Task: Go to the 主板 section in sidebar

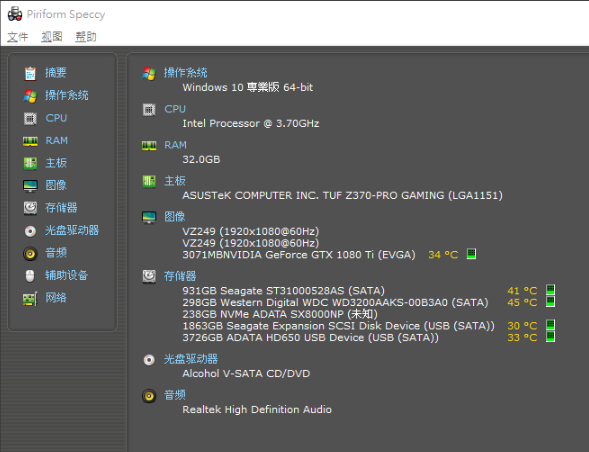Action: (56, 163)
